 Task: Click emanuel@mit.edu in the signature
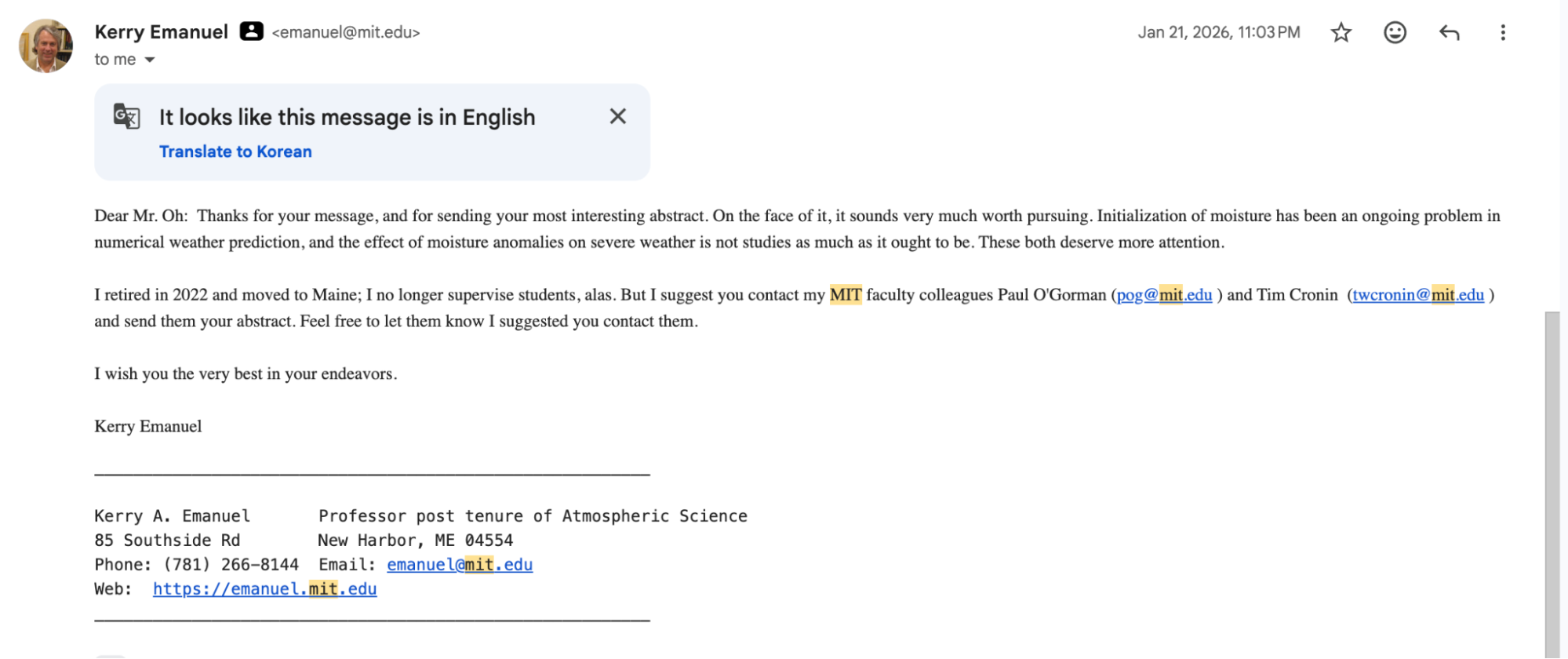point(460,564)
